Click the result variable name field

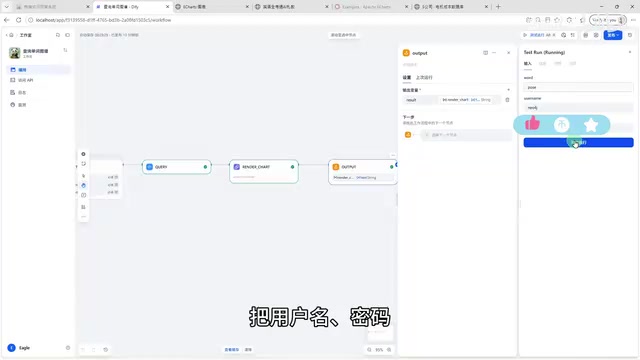420,100
